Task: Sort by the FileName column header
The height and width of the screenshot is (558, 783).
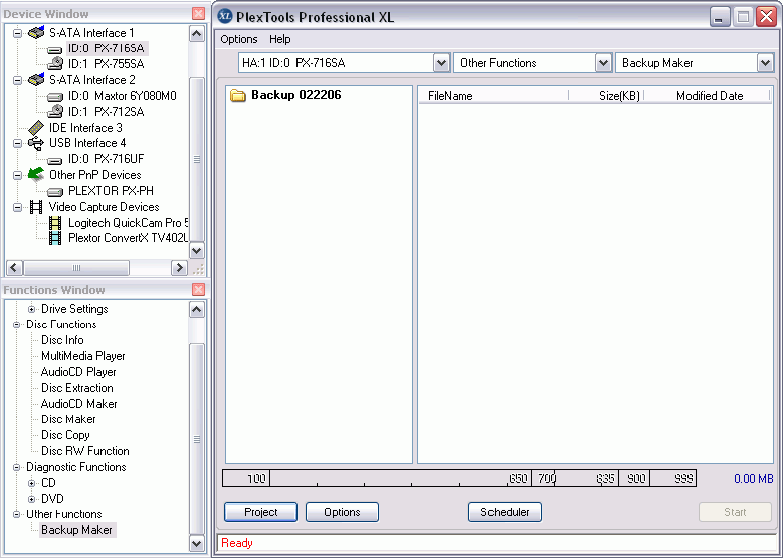Action: pyautogui.click(x=493, y=95)
